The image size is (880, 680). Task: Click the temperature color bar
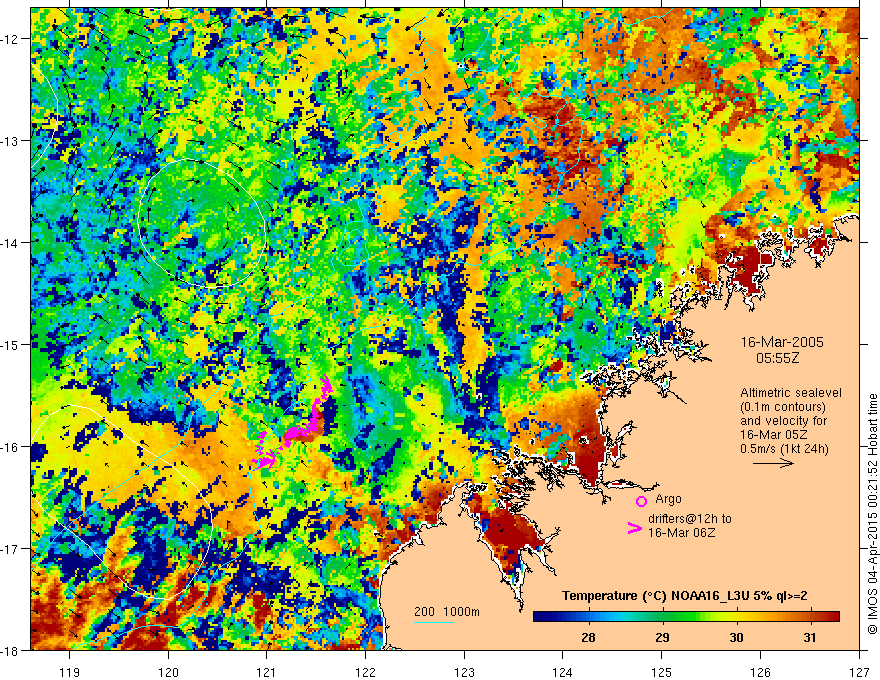(x=686, y=616)
